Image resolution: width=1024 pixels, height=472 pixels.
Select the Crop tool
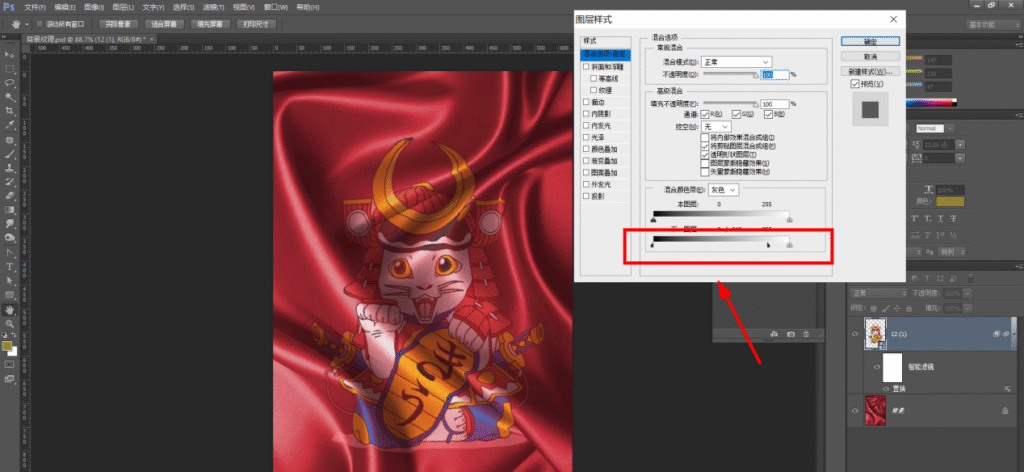tap(10, 111)
